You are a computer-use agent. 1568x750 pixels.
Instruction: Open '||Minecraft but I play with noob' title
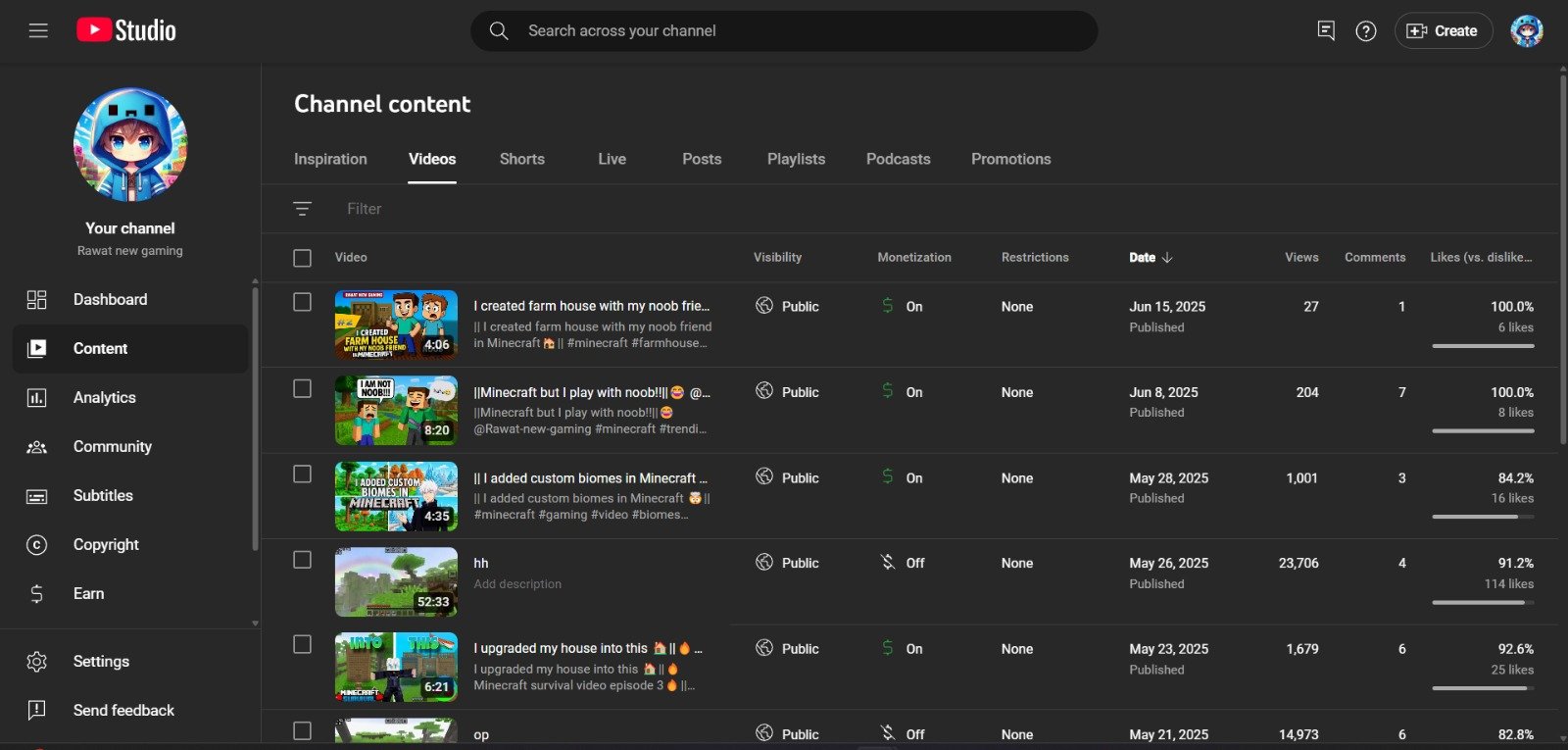[x=591, y=392]
